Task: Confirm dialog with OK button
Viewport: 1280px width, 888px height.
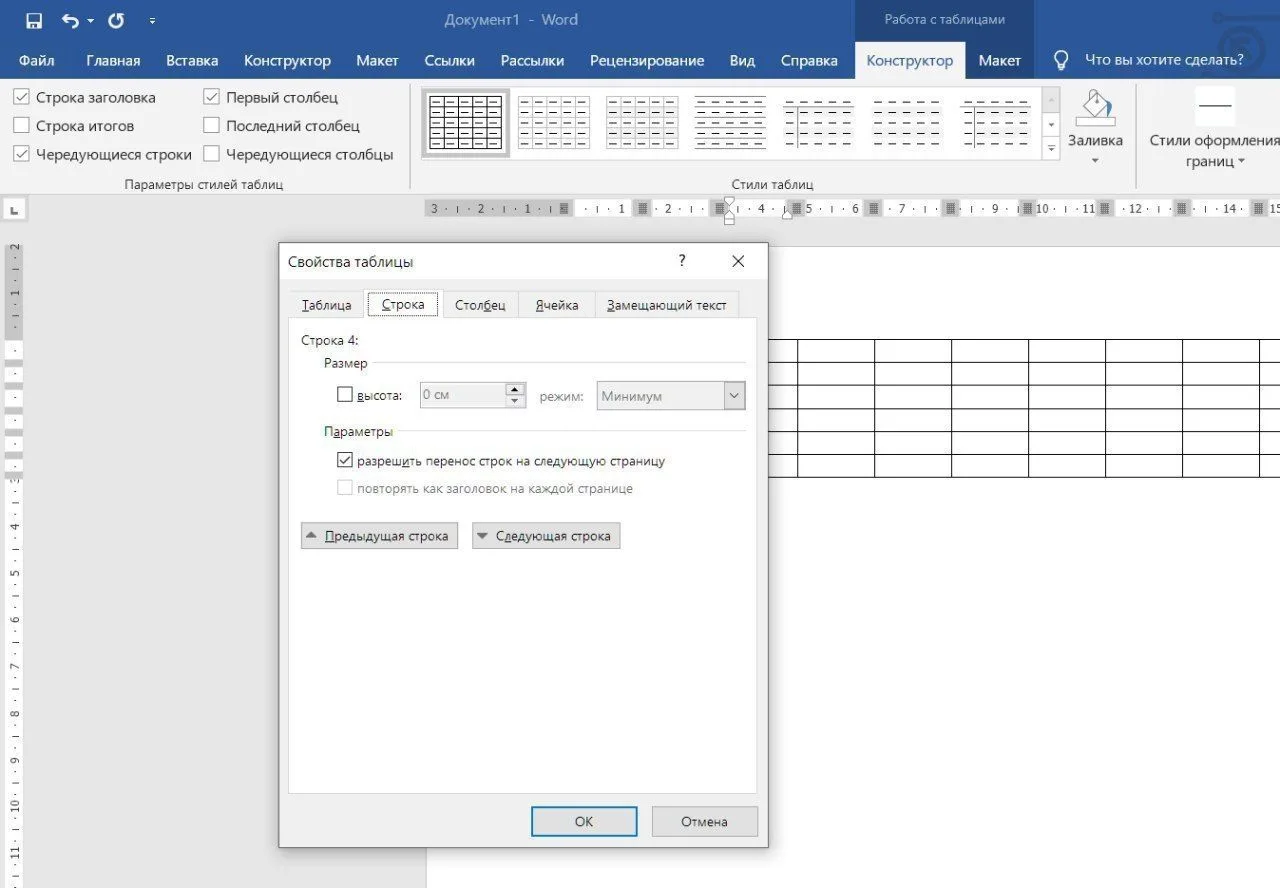Action: (584, 822)
